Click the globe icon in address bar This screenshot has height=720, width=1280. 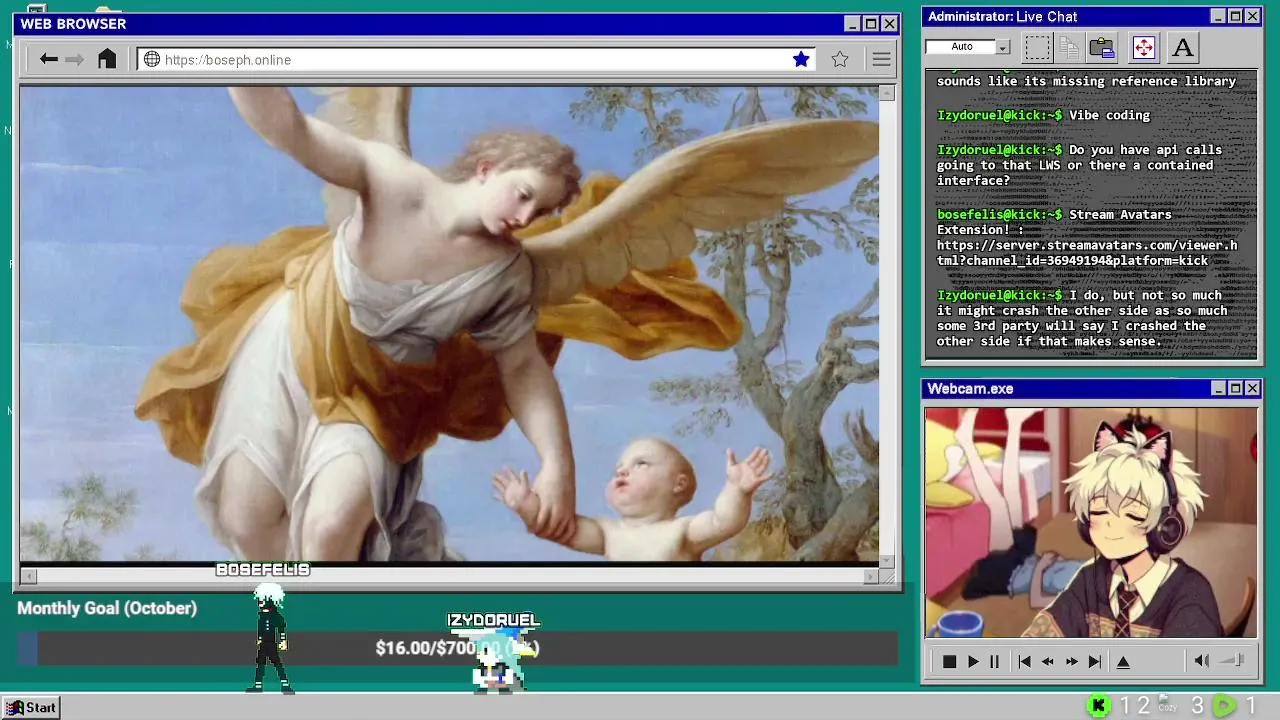point(152,59)
